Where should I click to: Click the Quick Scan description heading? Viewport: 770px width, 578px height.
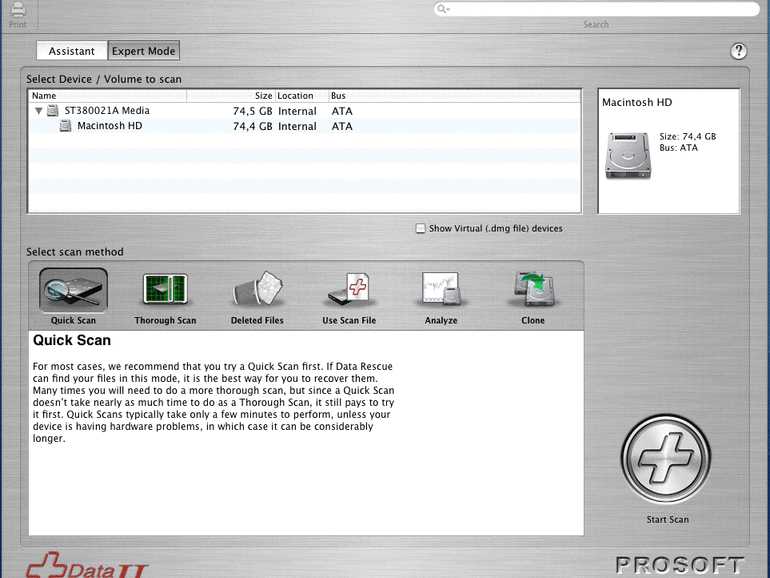point(72,340)
